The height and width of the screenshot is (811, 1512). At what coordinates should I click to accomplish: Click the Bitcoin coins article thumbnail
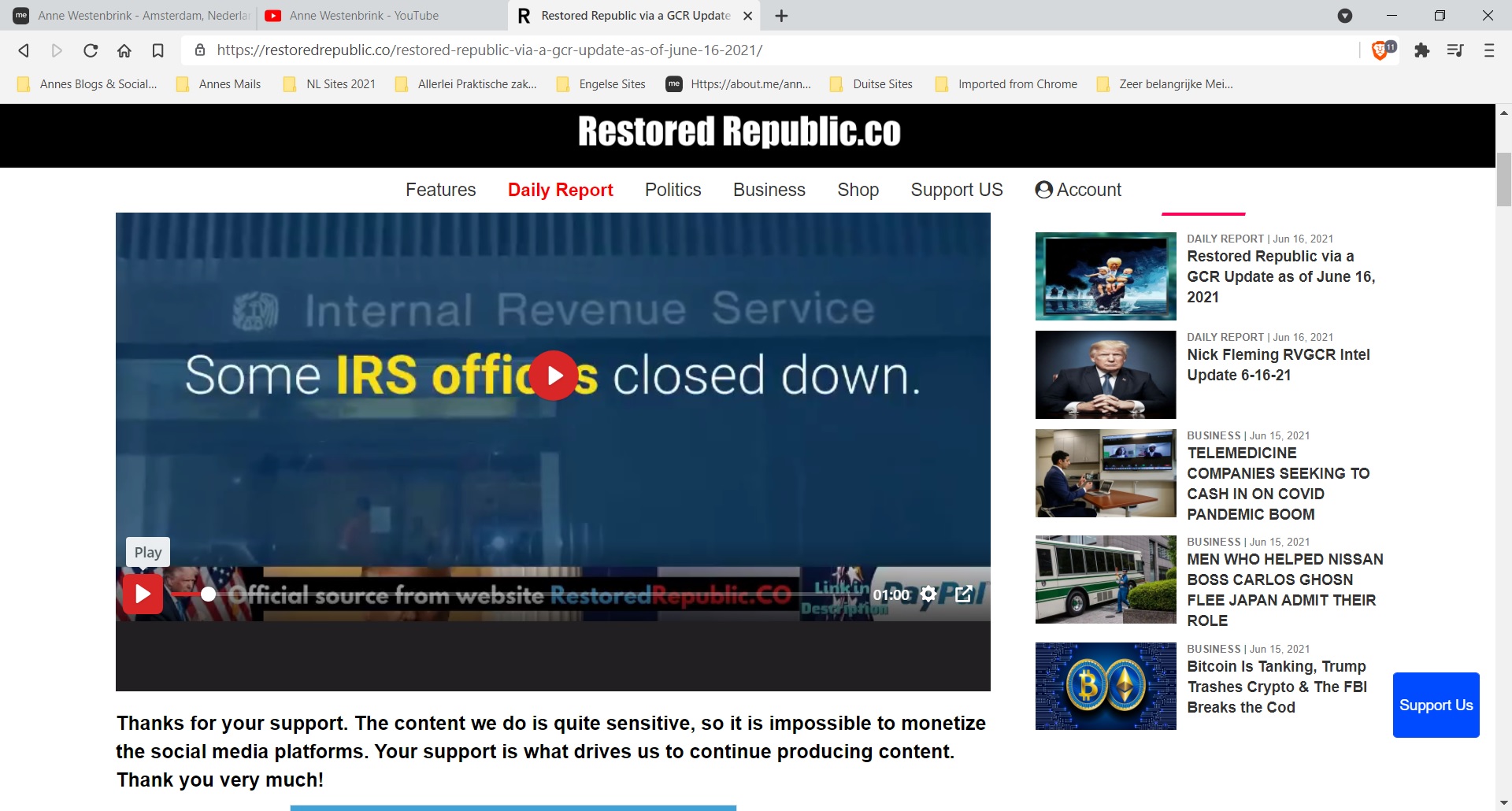(x=1106, y=686)
